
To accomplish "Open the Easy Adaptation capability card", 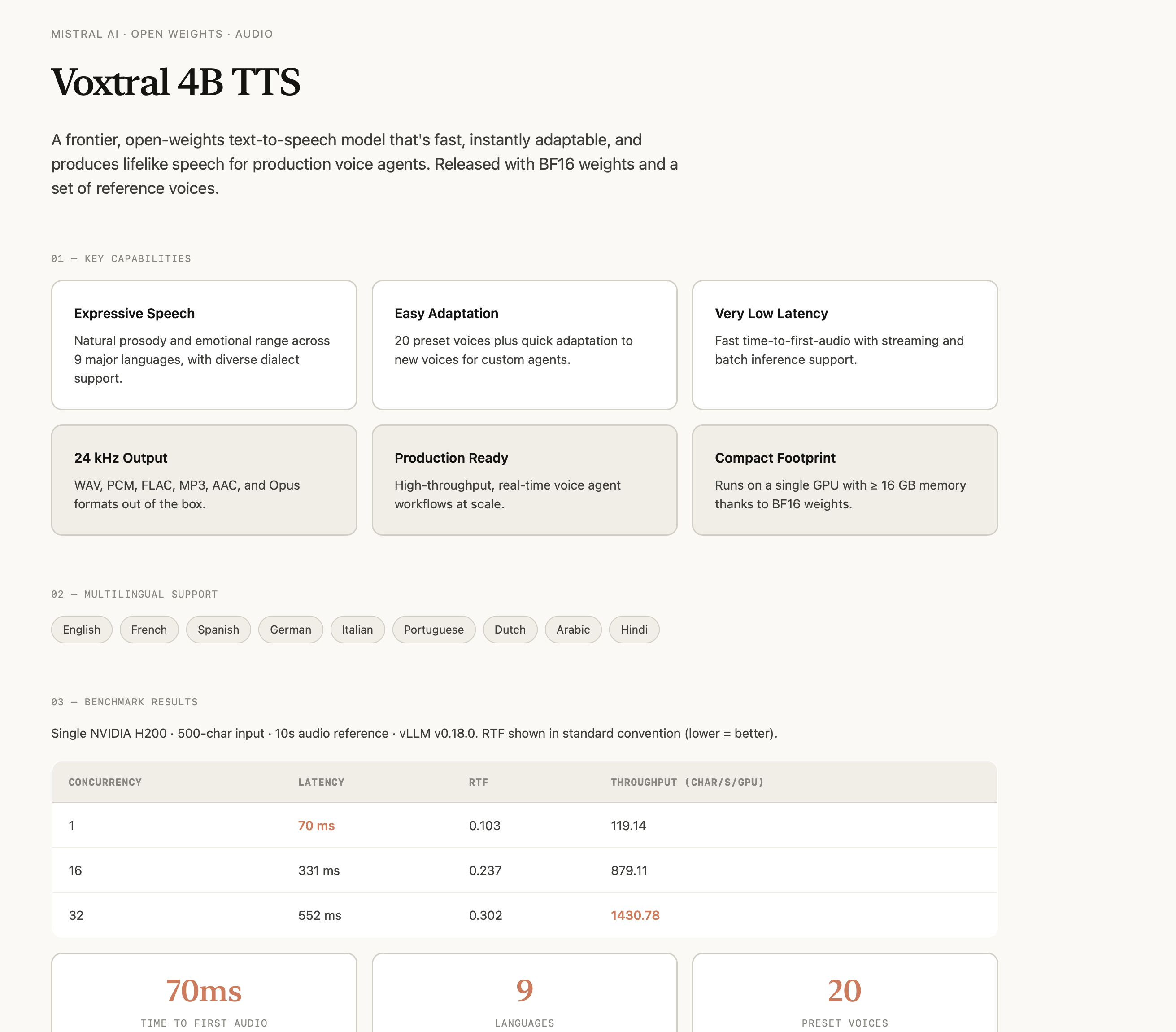I will pyautogui.click(x=524, y=345).
